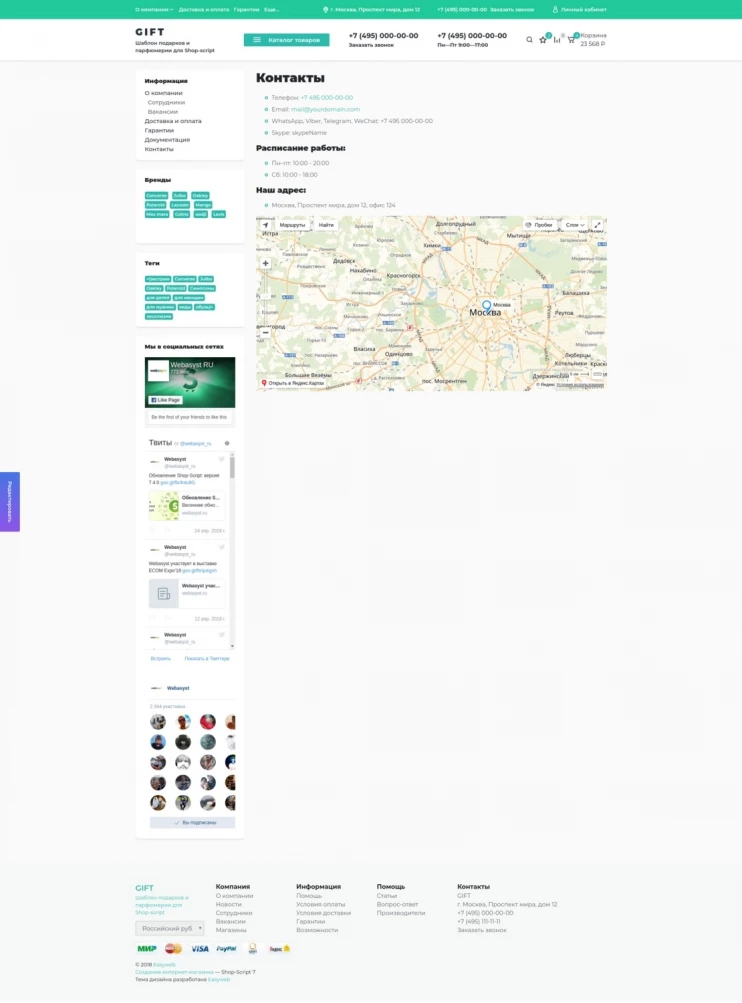Click the Редактировать side tab
This screenshot has width=742, height=1003.
[10, 502]
